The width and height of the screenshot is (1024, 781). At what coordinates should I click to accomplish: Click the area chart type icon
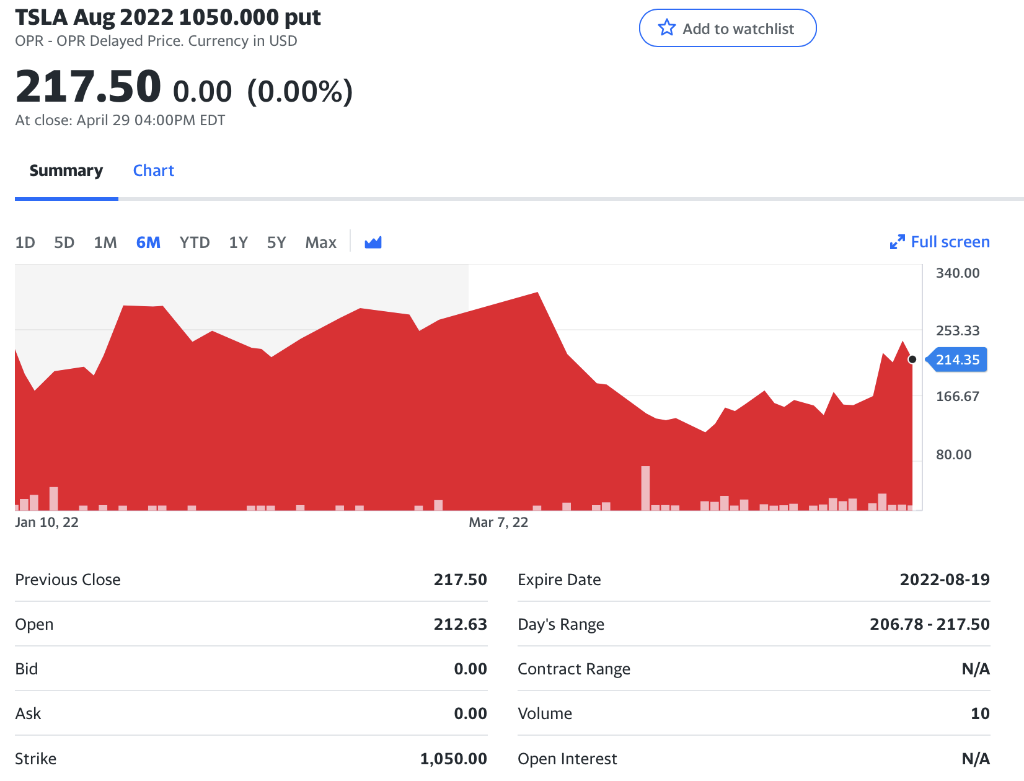coord(373,242)
